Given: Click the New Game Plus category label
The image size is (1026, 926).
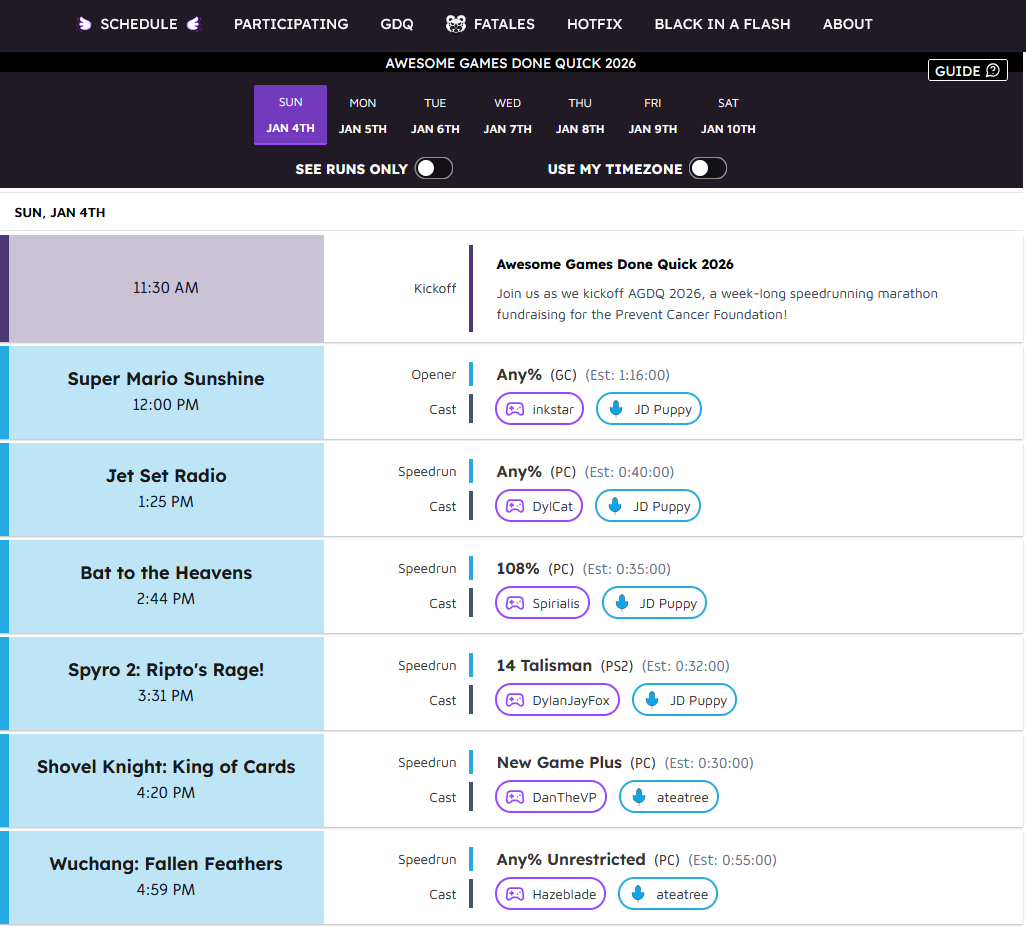Looking at the screenshot, I should [559, 762].
